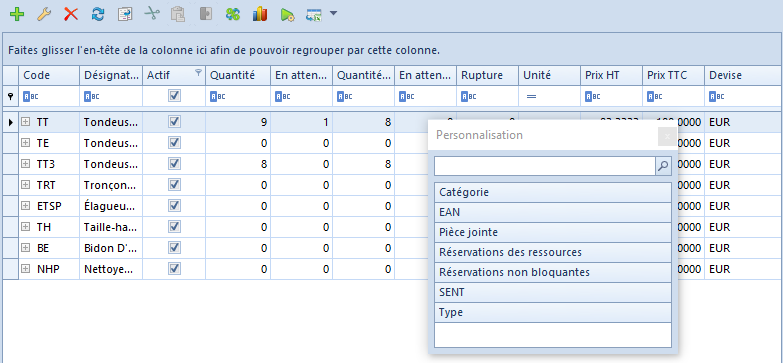Toggle the Actif filter row checkbox
Image resolution: width=783 pixels, height=363 pixels.
pyautogui.click(x=174, y=95)
